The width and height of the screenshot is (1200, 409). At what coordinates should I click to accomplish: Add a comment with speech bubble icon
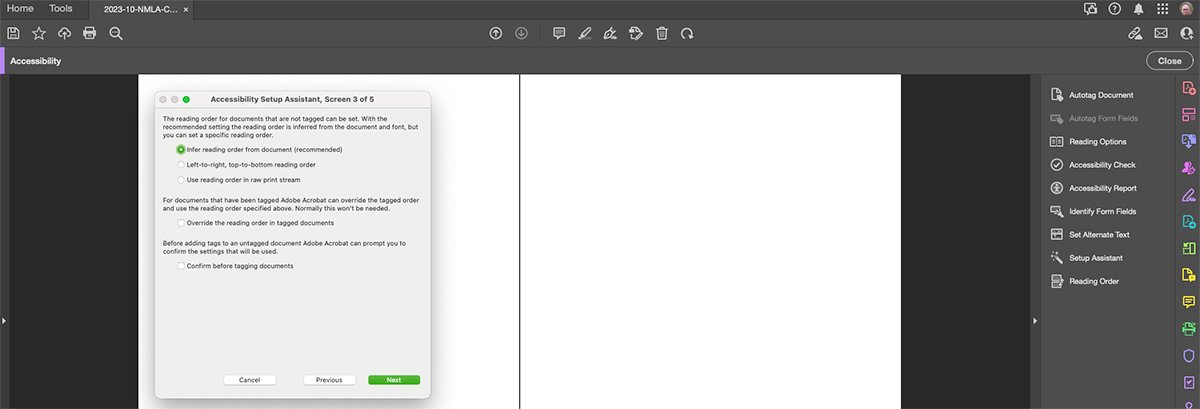(x=559, y=33)
